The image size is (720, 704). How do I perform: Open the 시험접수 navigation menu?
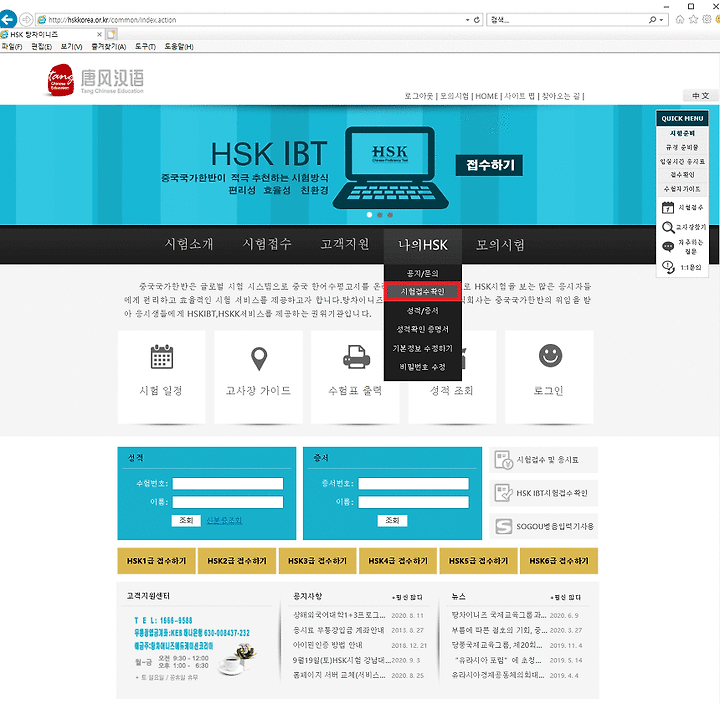(x=267, y=244)
